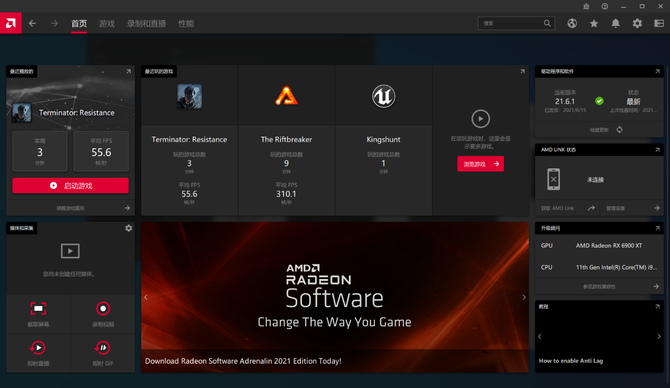The height and width of the screenshot is (388, 670).
Task: Go to next banner slide
Action: 524,297
